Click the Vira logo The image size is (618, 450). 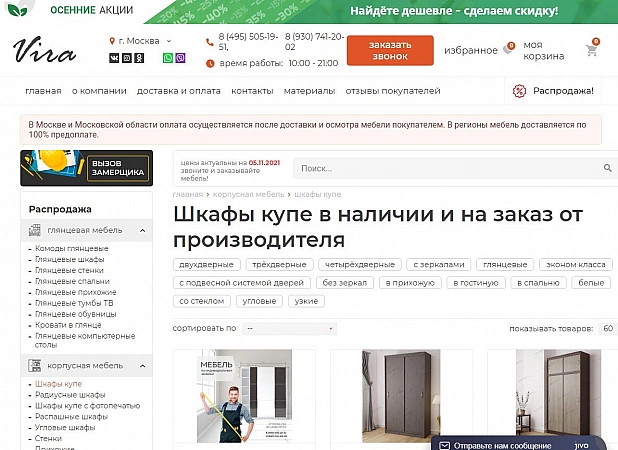click(44, 52)
